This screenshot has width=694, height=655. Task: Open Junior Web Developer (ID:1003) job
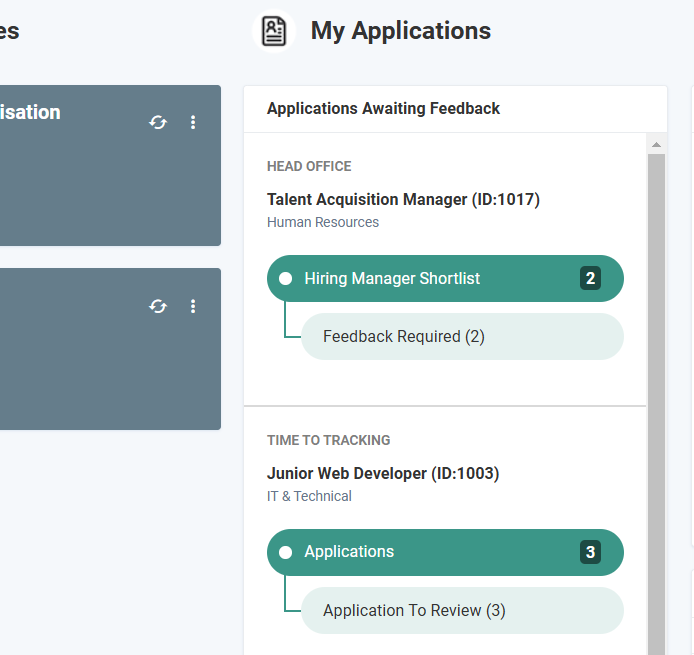(x=383, y=474)
